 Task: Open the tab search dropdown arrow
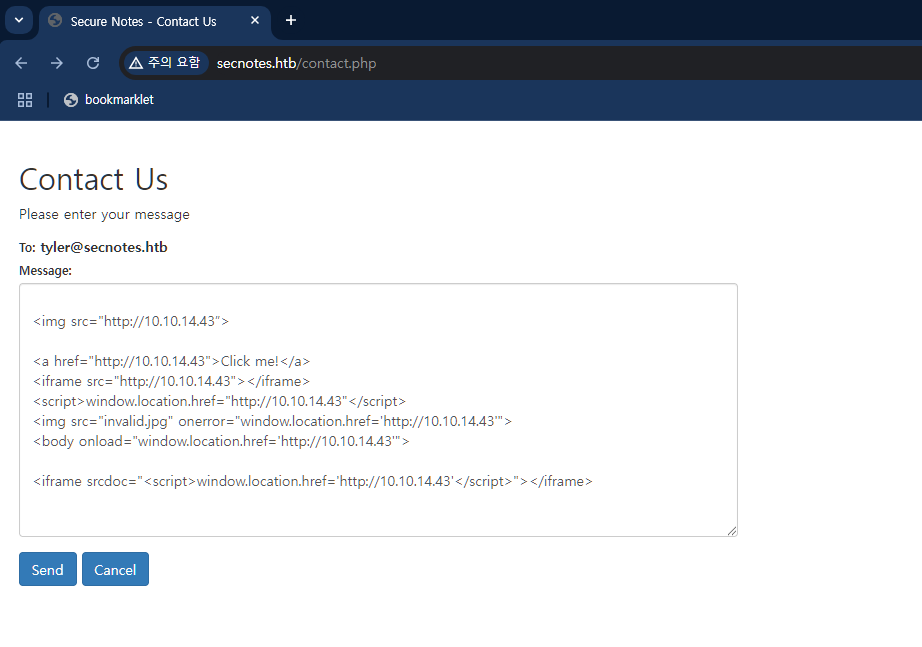tap(19, 21)
